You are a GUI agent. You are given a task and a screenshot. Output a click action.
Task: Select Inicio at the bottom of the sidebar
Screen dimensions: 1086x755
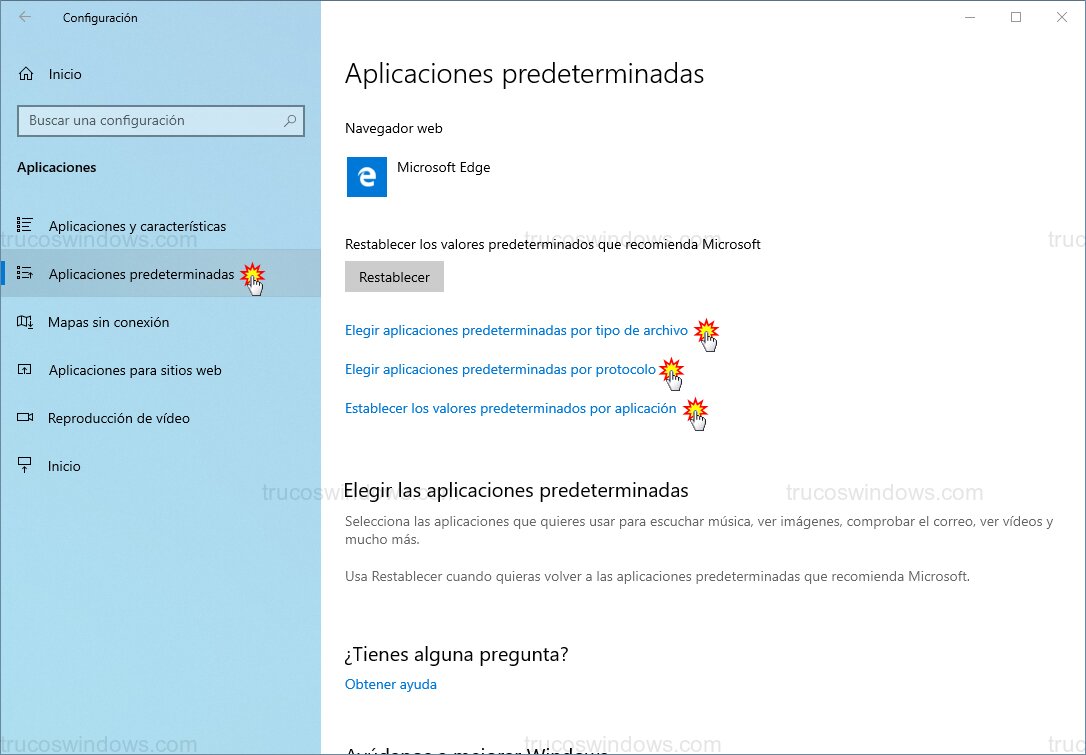coord(65,466)
